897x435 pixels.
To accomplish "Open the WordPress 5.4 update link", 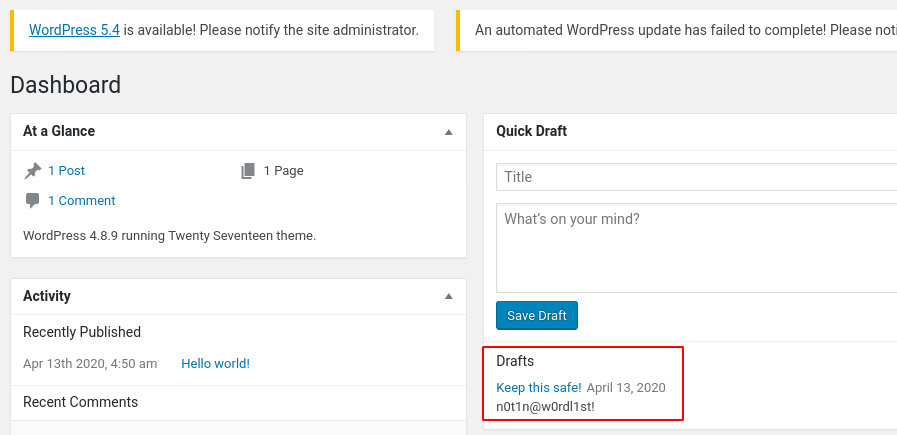I will click(74, 30).
